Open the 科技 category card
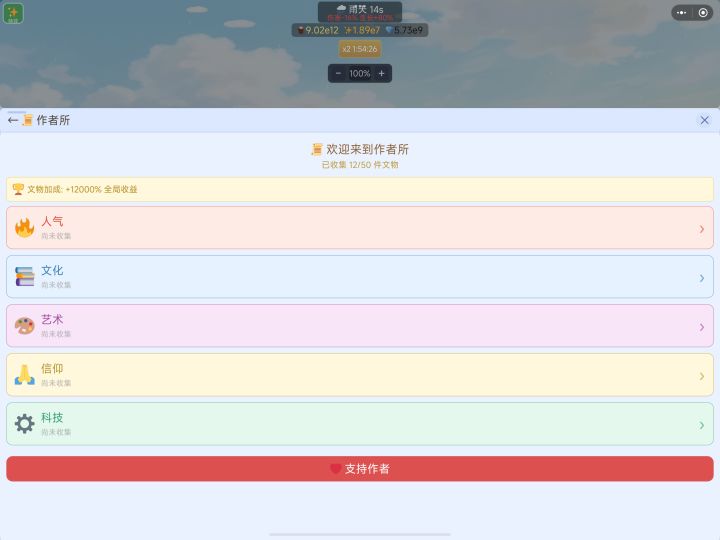The height and width of the screenshot is (540, 720). [360, 424]
